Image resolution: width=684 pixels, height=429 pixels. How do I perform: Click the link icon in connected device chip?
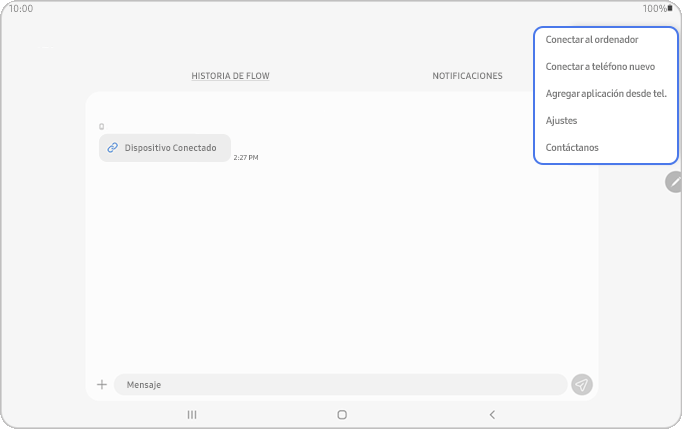coord(113,148)
